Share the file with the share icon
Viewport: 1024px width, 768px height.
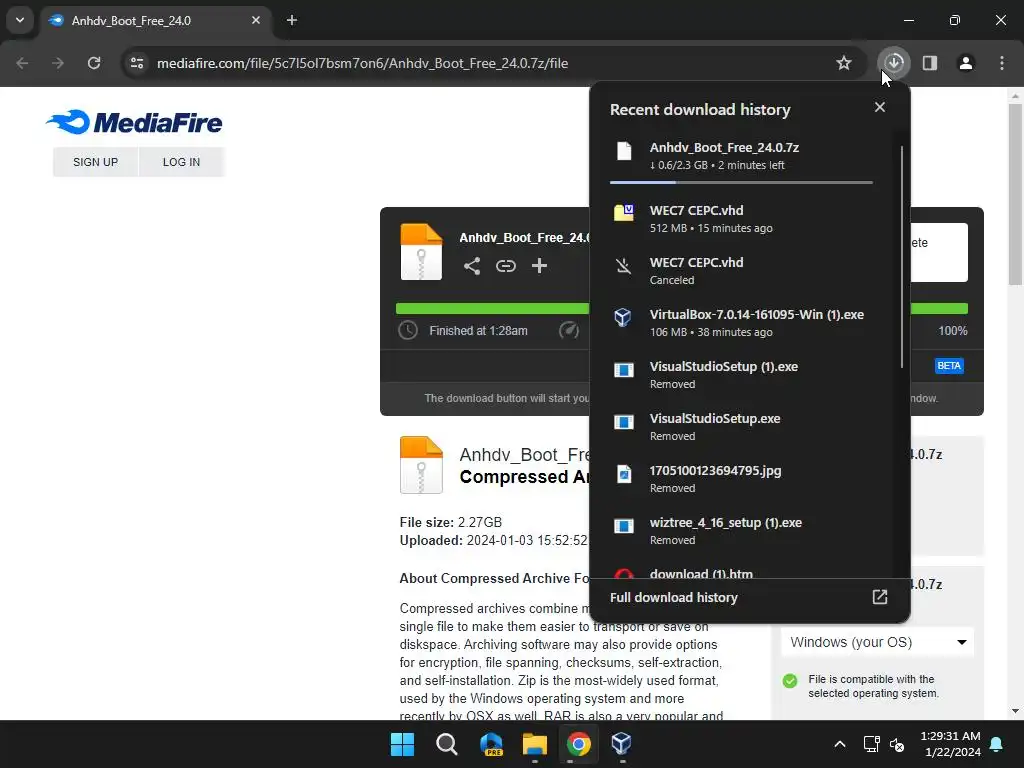click(472, 266)
